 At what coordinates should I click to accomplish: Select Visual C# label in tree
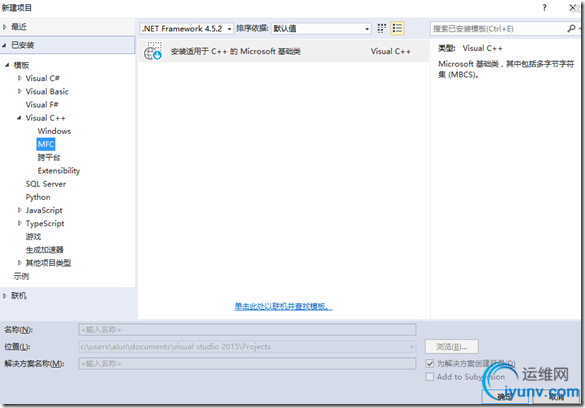43,78
